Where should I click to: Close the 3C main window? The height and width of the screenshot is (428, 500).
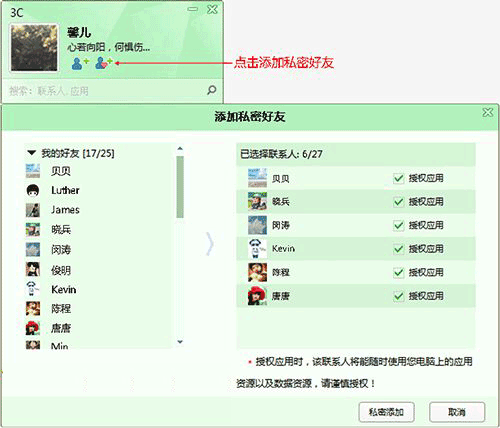(x=212, y=9)
